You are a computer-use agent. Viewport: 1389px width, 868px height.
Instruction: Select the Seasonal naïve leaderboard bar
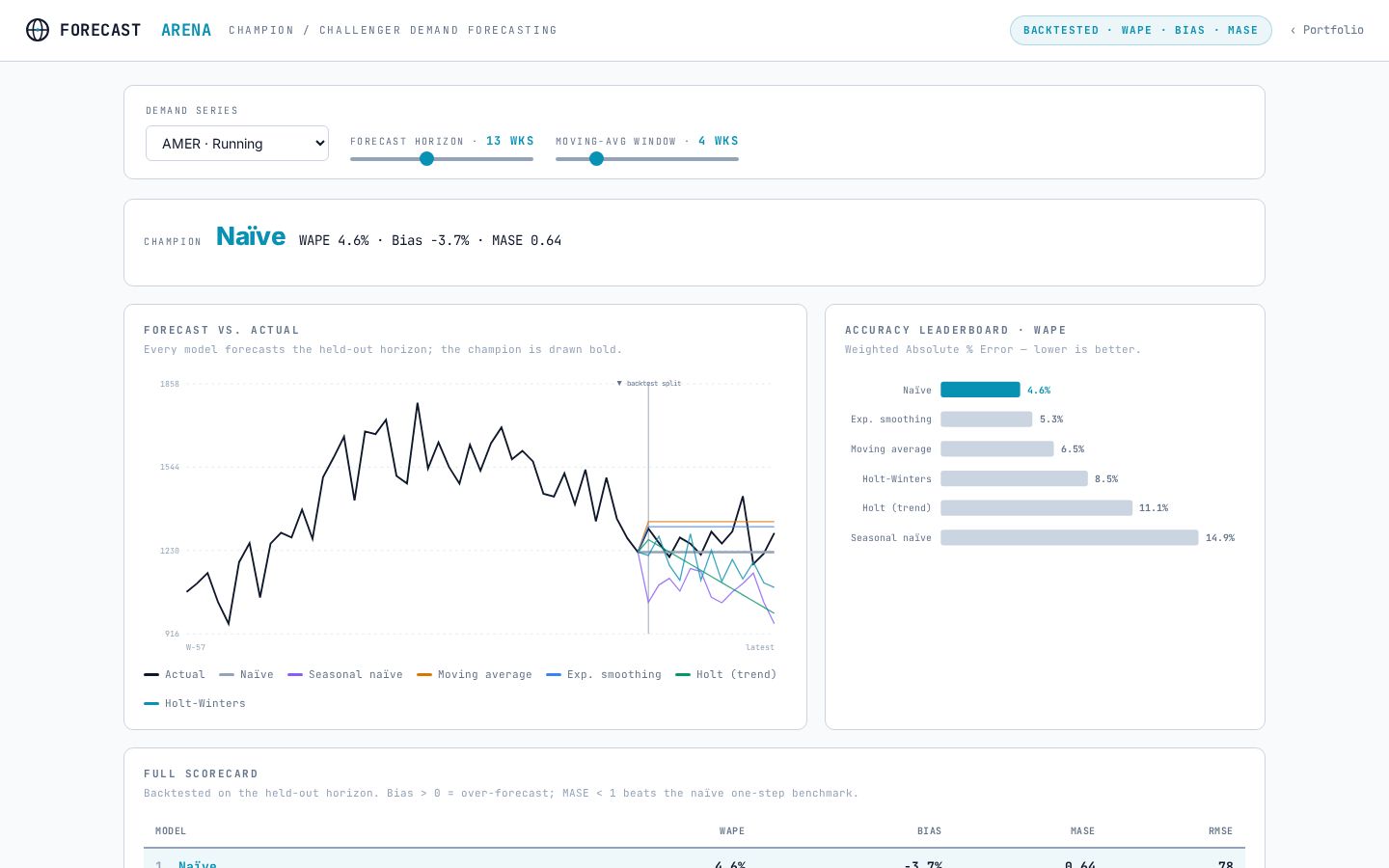pyautogui.click(x=1069, y=538)
